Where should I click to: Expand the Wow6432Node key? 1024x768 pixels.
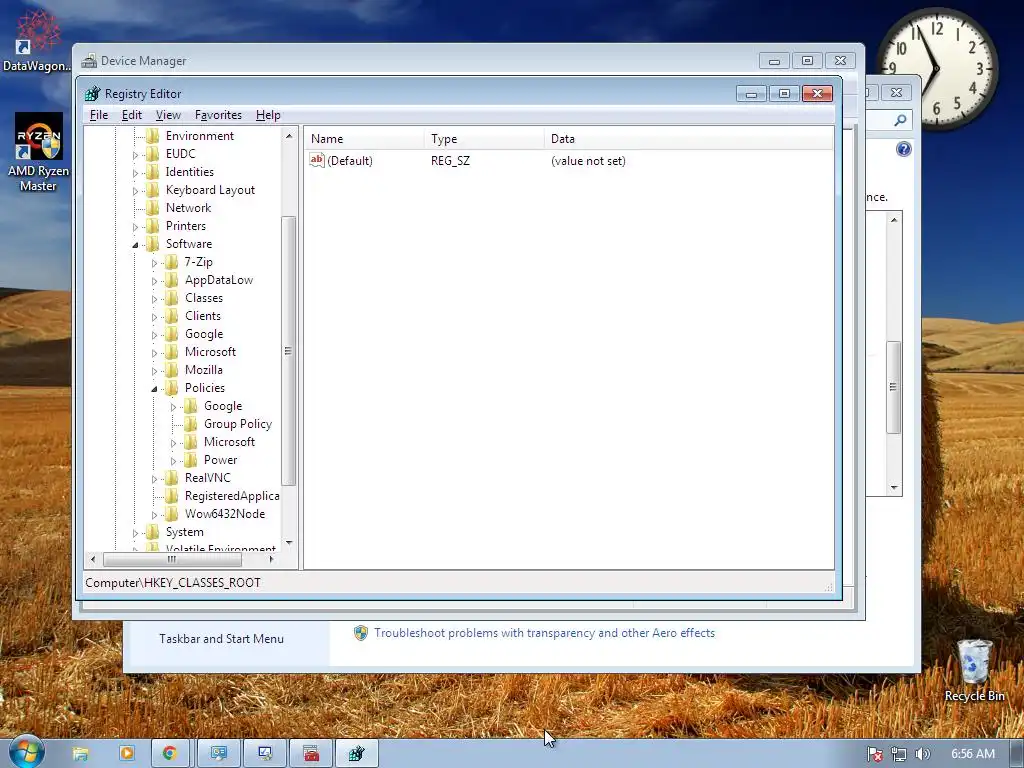154,515
